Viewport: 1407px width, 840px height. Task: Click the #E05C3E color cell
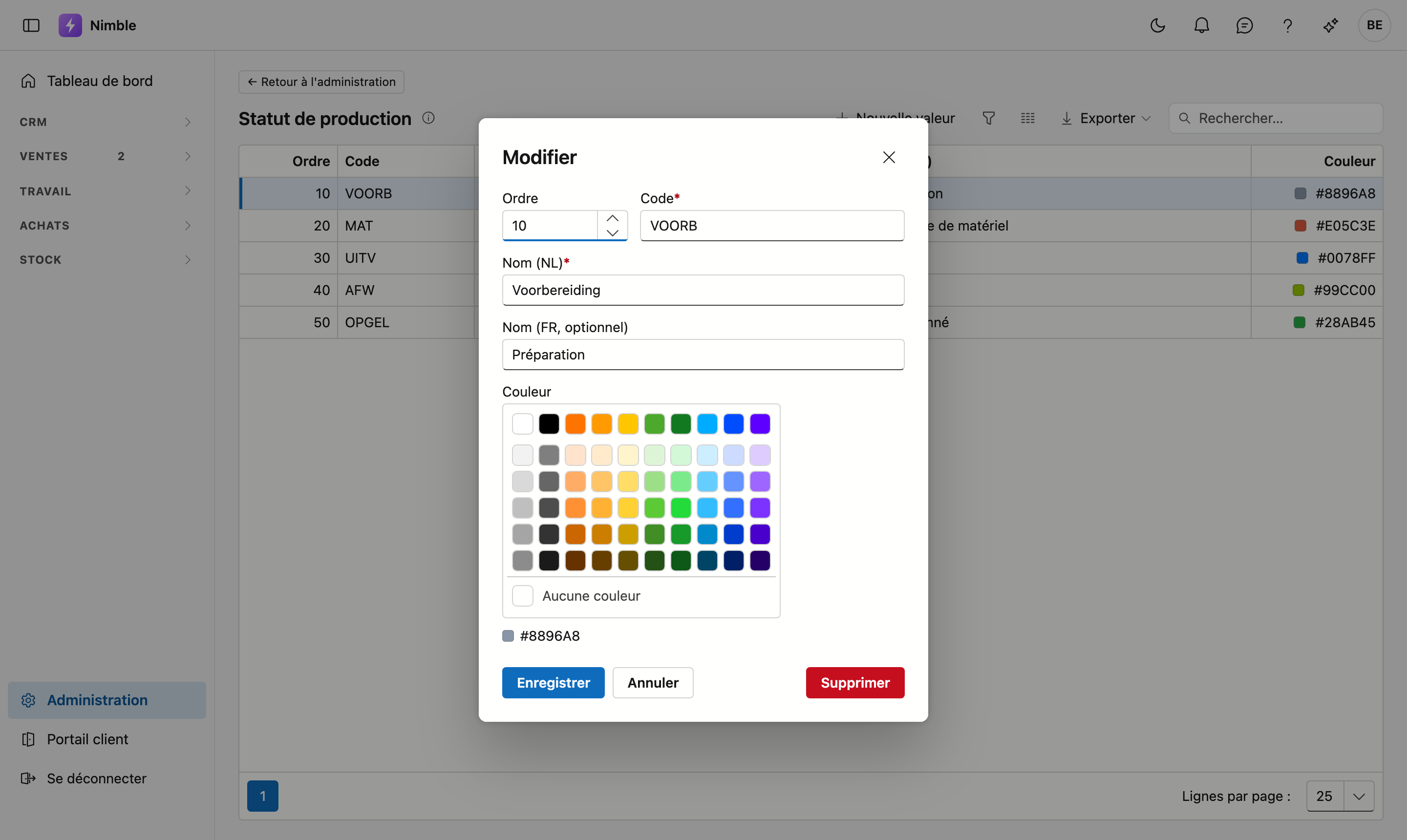[1317, 226]
